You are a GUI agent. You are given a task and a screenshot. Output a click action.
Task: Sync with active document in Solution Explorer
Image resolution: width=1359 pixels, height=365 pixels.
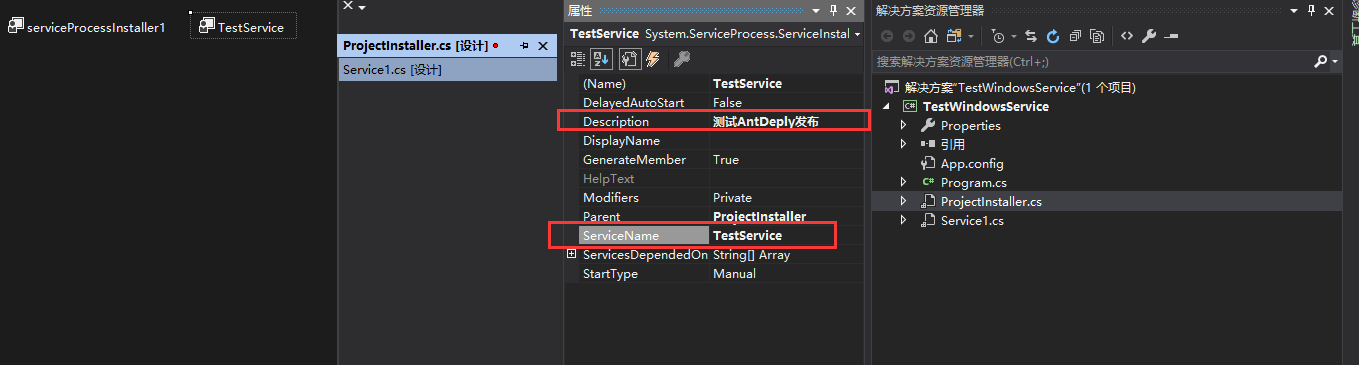[x=1031, y=36]
